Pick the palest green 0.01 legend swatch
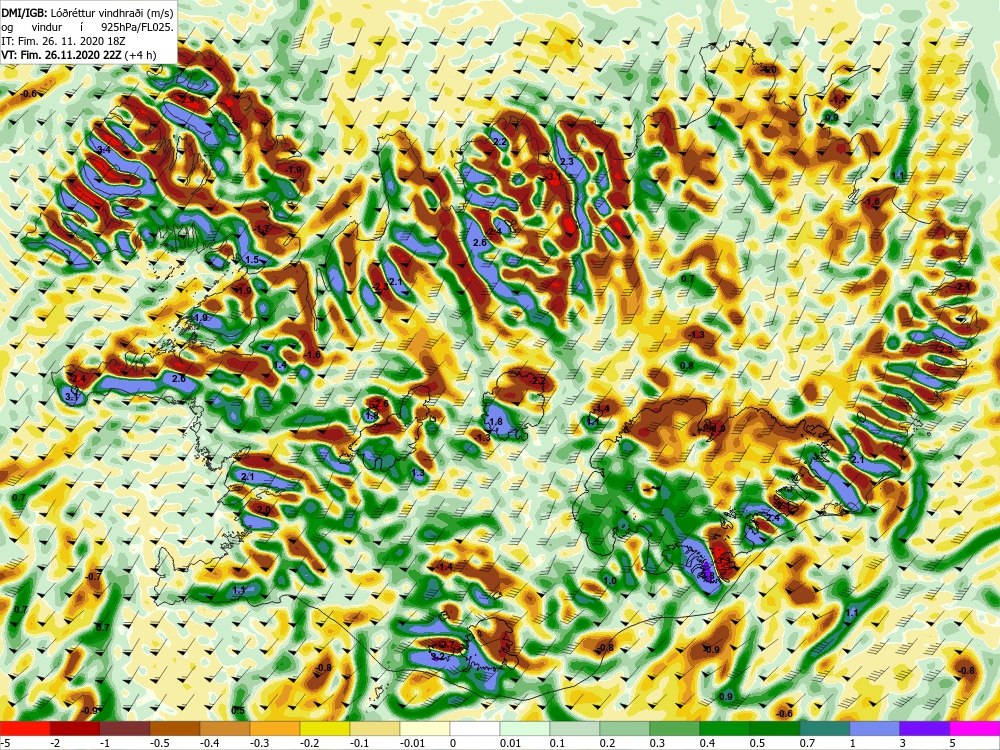This screenshot has width=1000, height=750. (x=525, y=729)
